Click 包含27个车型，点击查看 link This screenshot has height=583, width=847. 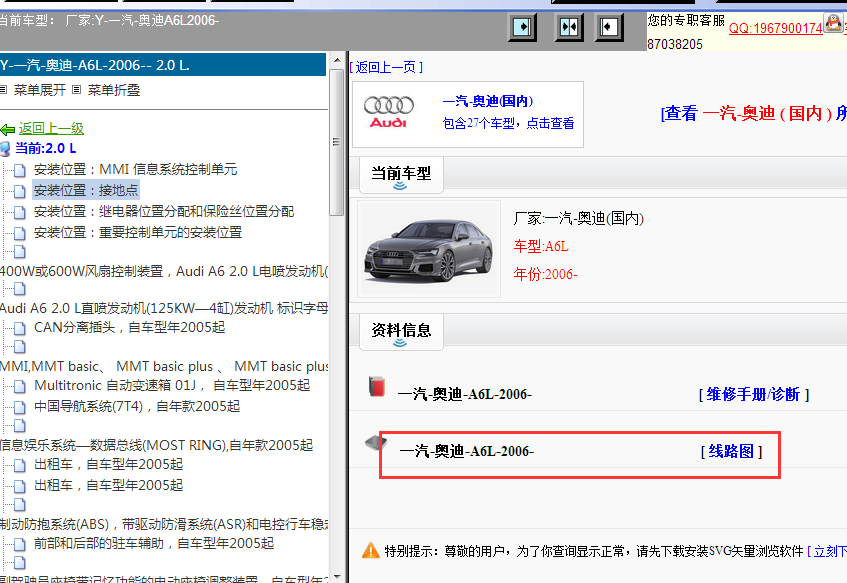[508, 124]
